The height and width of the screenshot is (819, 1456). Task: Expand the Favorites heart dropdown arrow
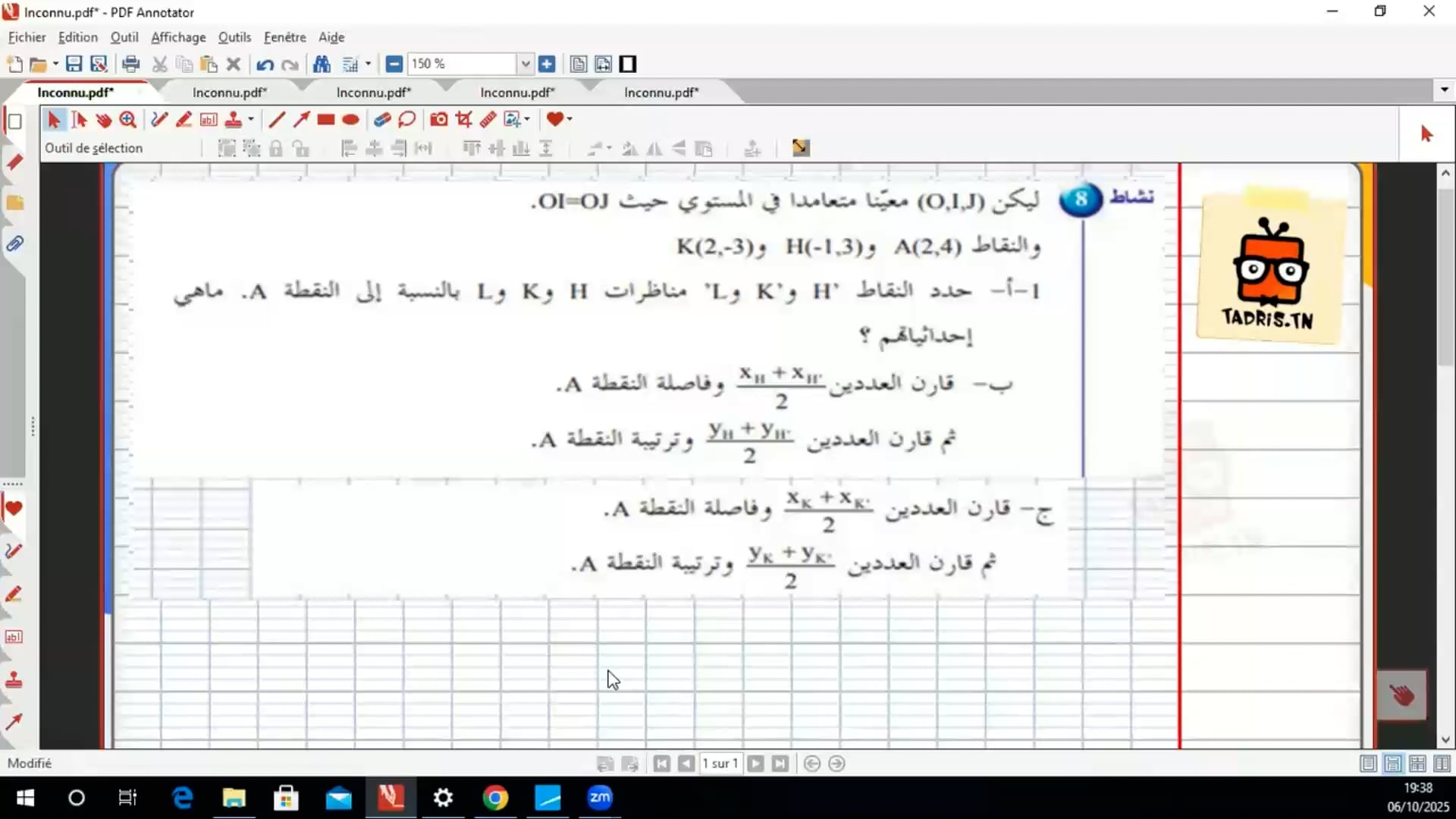pos(570,119)
